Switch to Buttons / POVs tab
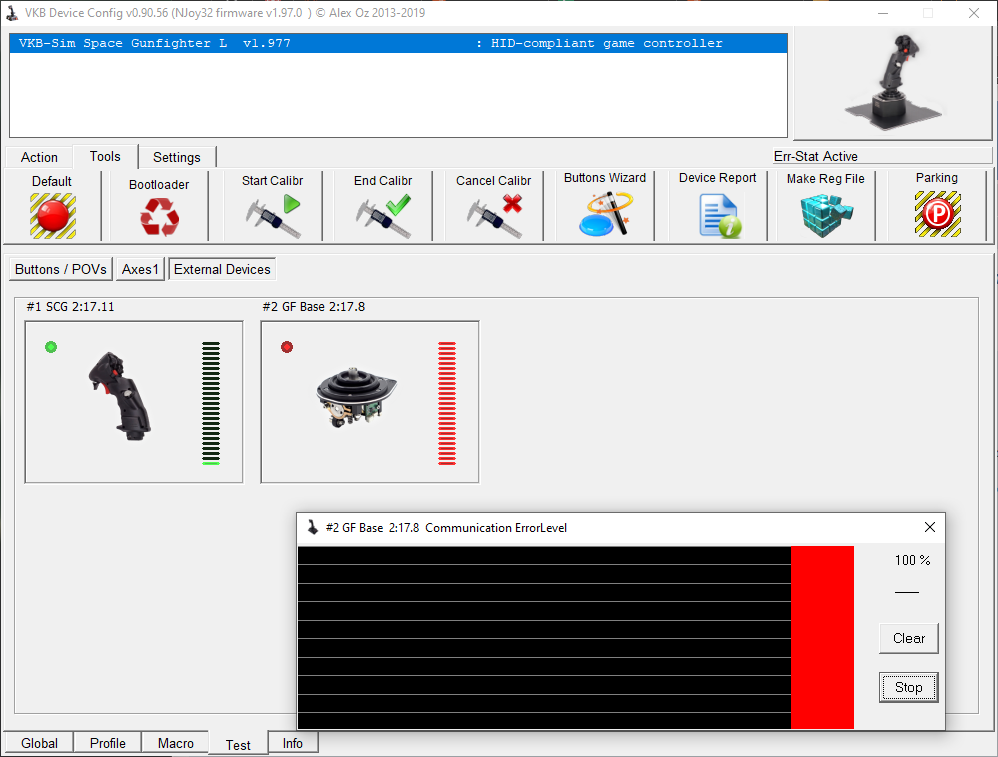The image size is (998, 757). point(61,269)
